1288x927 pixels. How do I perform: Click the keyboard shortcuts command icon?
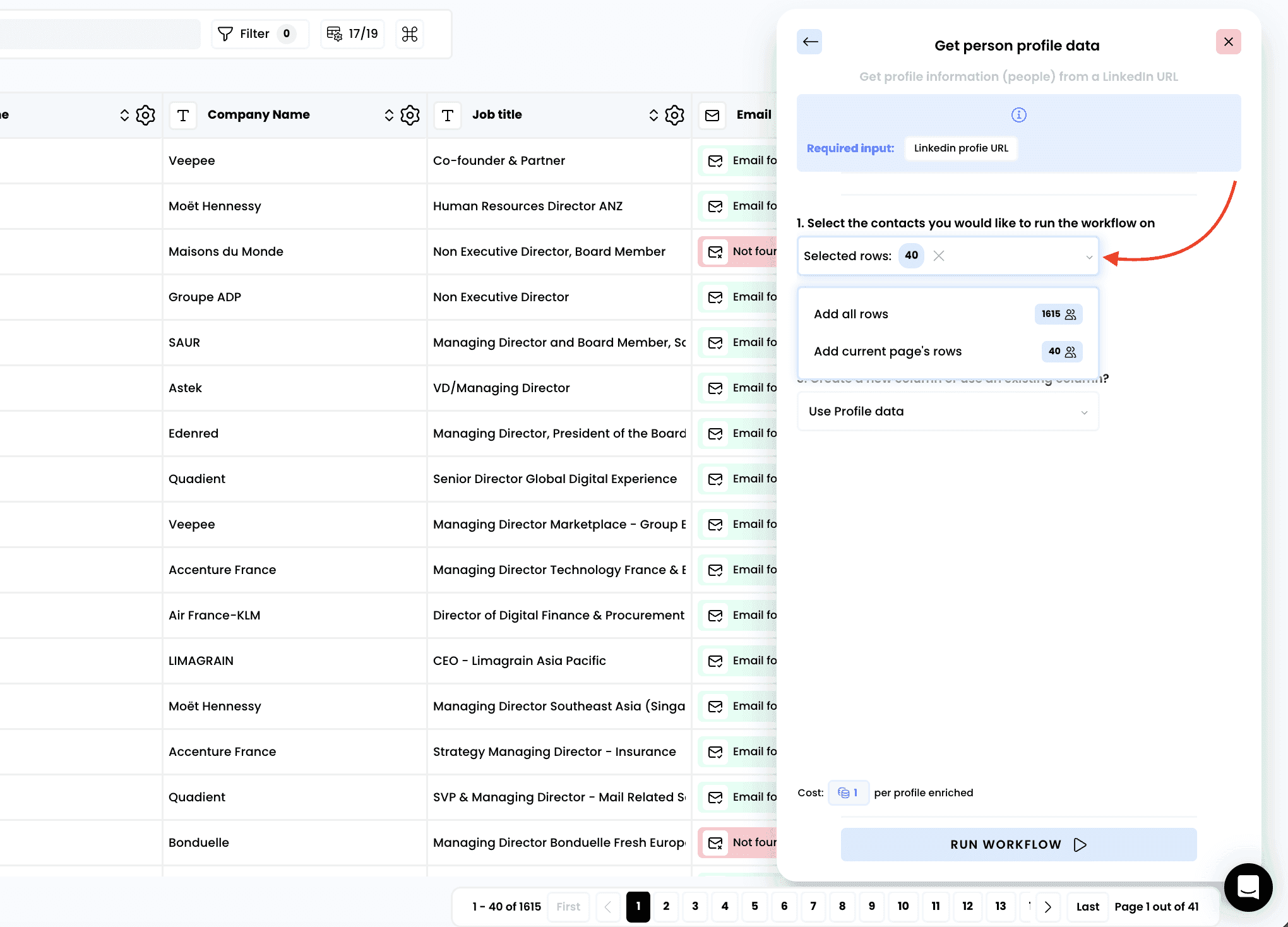tap(410, 34)
